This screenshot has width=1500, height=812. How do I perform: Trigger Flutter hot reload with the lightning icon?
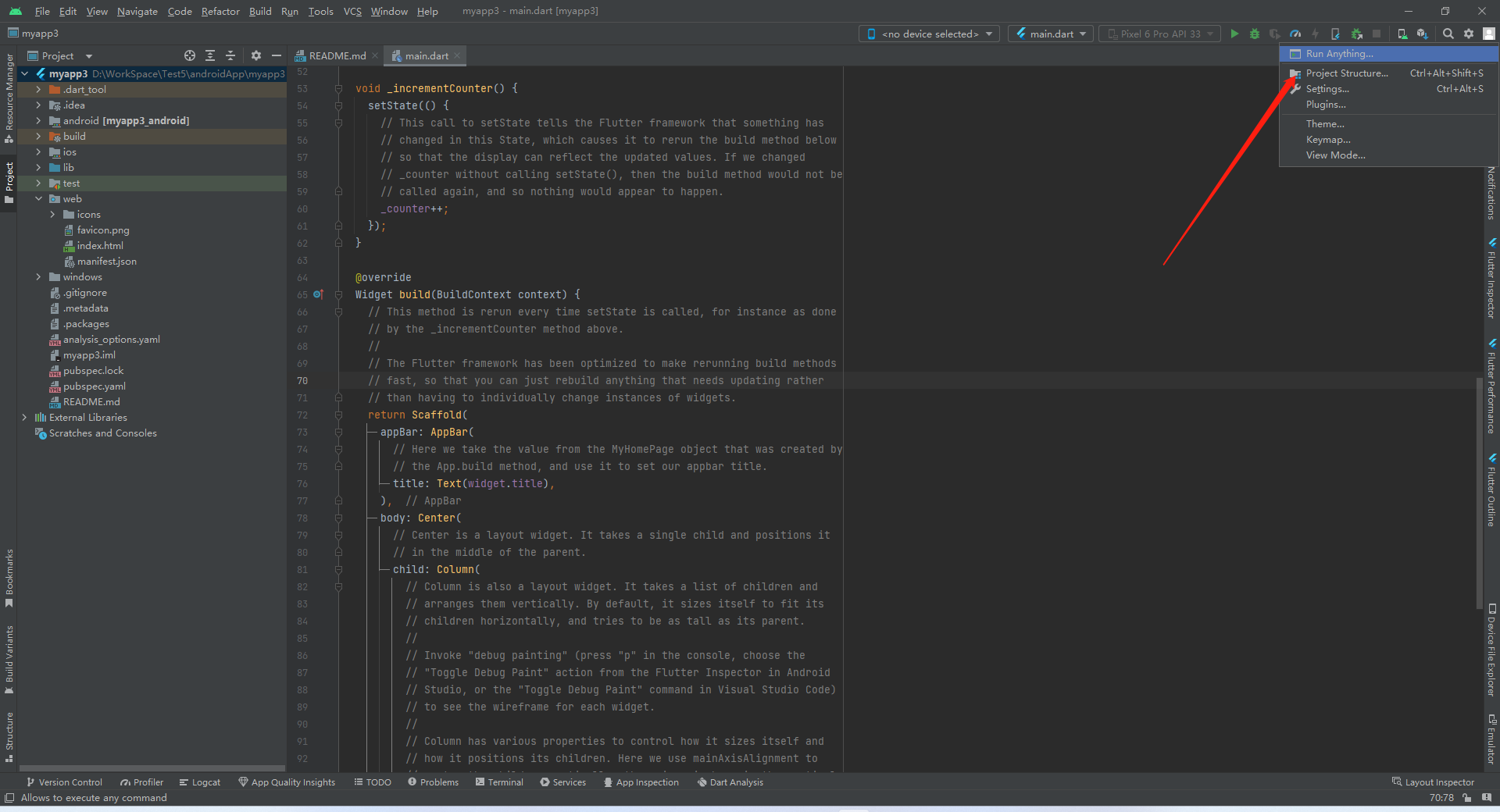tap(1315, 34)
